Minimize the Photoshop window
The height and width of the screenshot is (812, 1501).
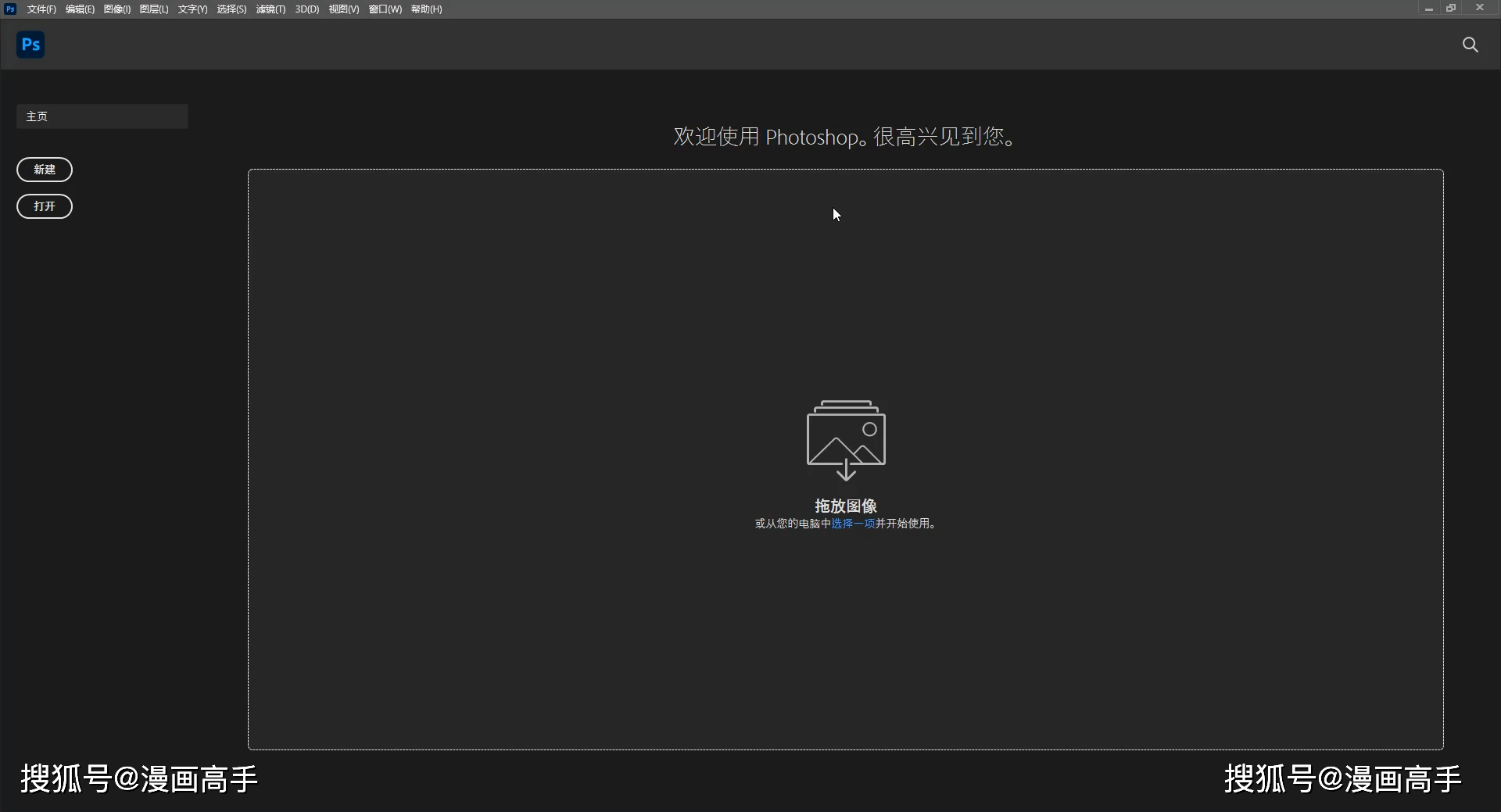coord(1428,9)
